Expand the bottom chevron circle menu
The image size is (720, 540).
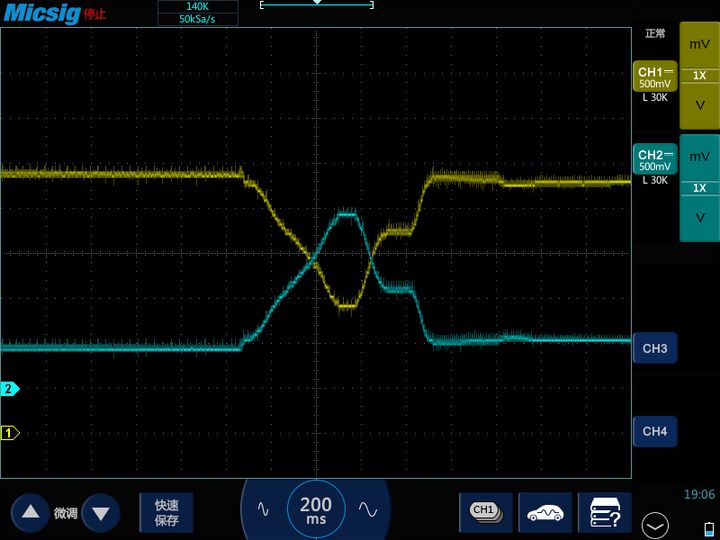coord(655,526)
